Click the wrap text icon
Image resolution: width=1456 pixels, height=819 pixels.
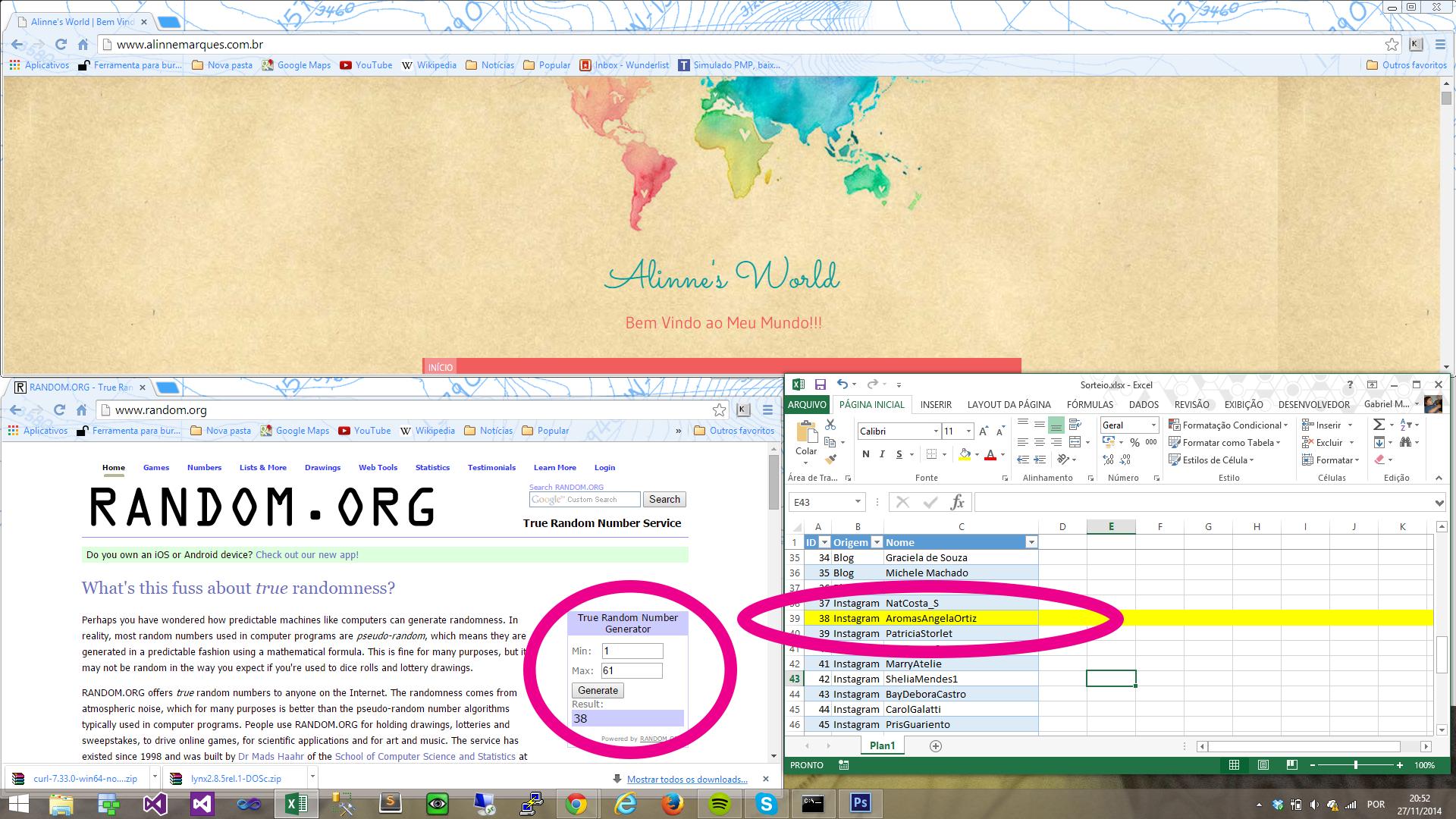[x=1075, y=425]
